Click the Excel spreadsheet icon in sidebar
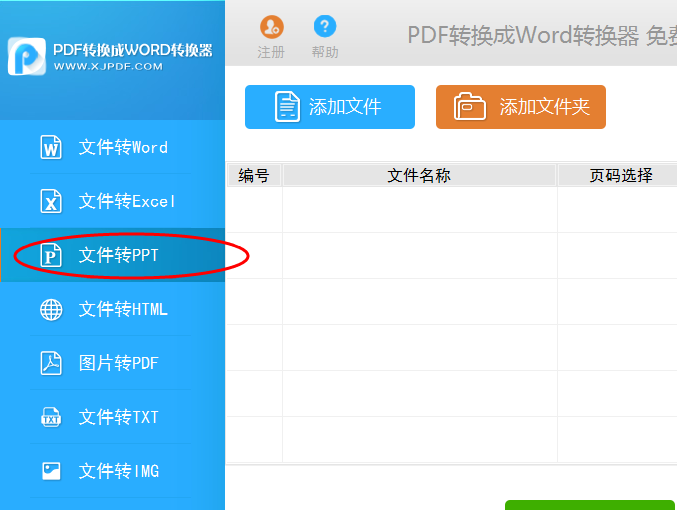This screenshot has width=677, height=510. (x=51, y=202)
